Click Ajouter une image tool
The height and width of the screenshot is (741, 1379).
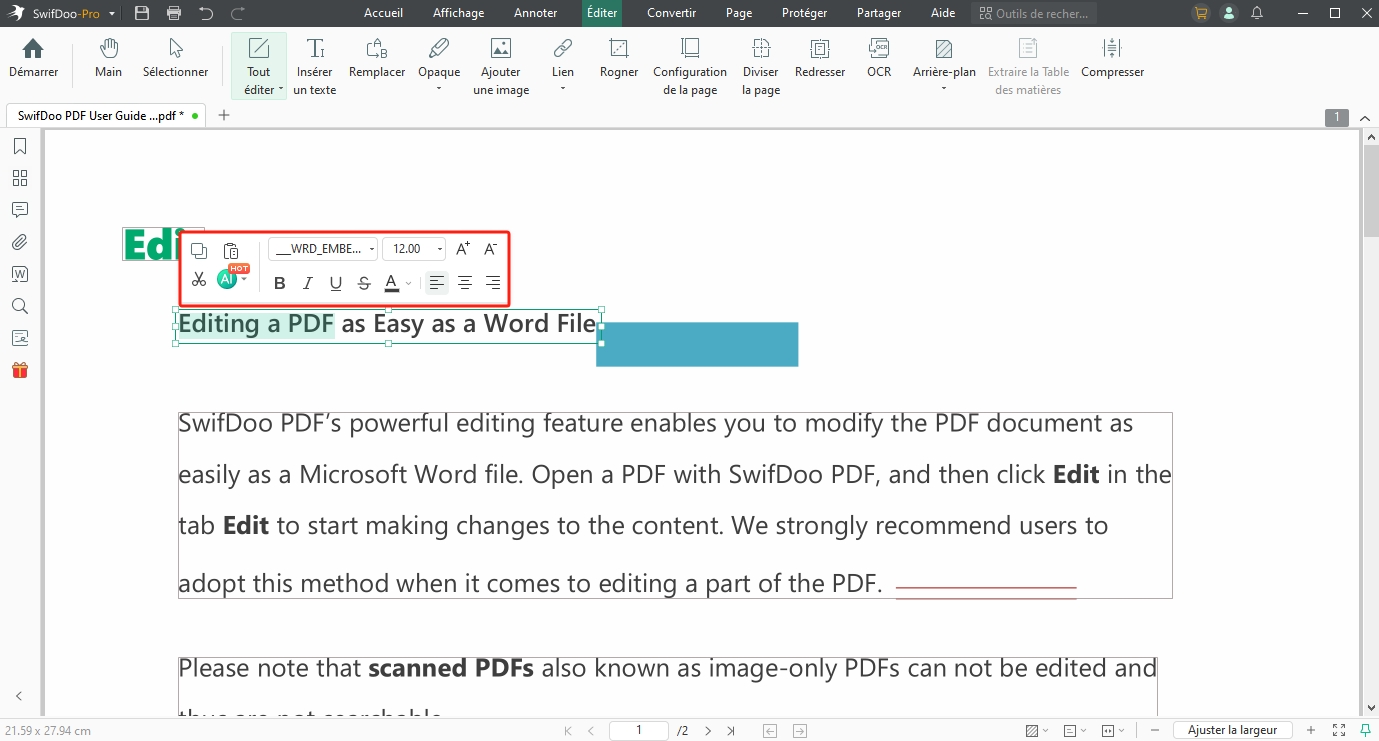[501, 67]
